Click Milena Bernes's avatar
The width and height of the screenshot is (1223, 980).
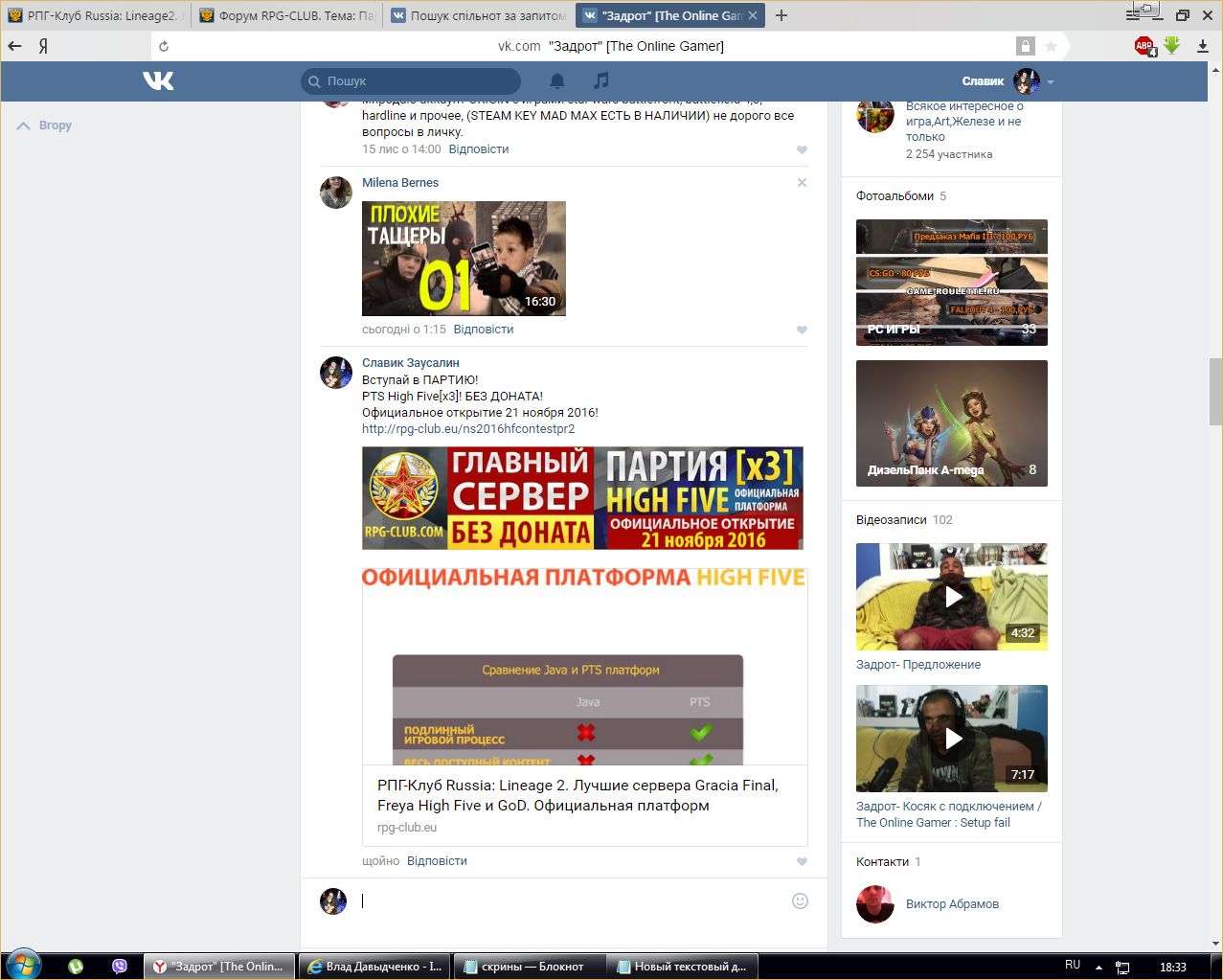tap(336, 193)
